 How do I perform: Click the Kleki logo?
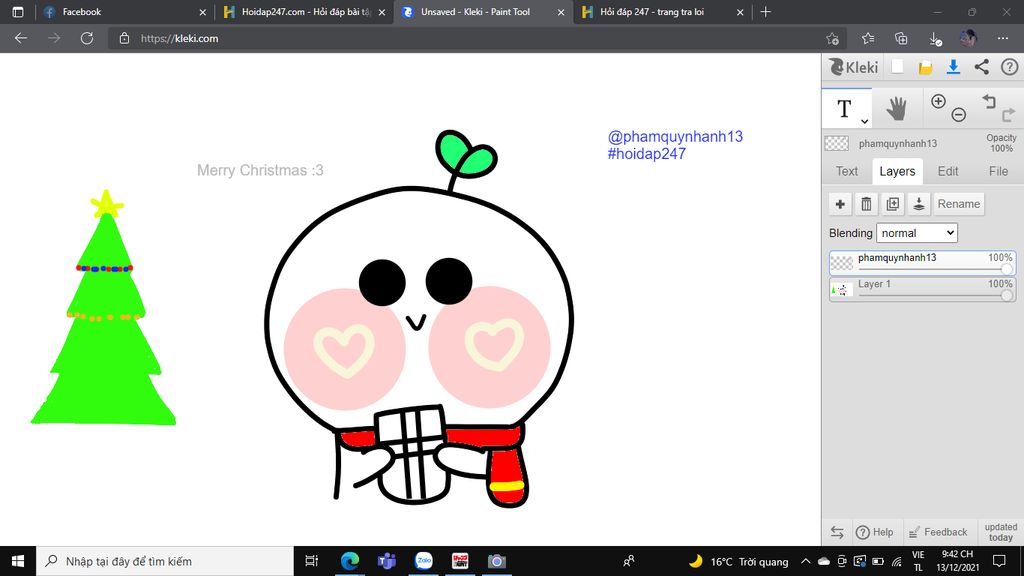pyautogui.click(x=853, y=67)
